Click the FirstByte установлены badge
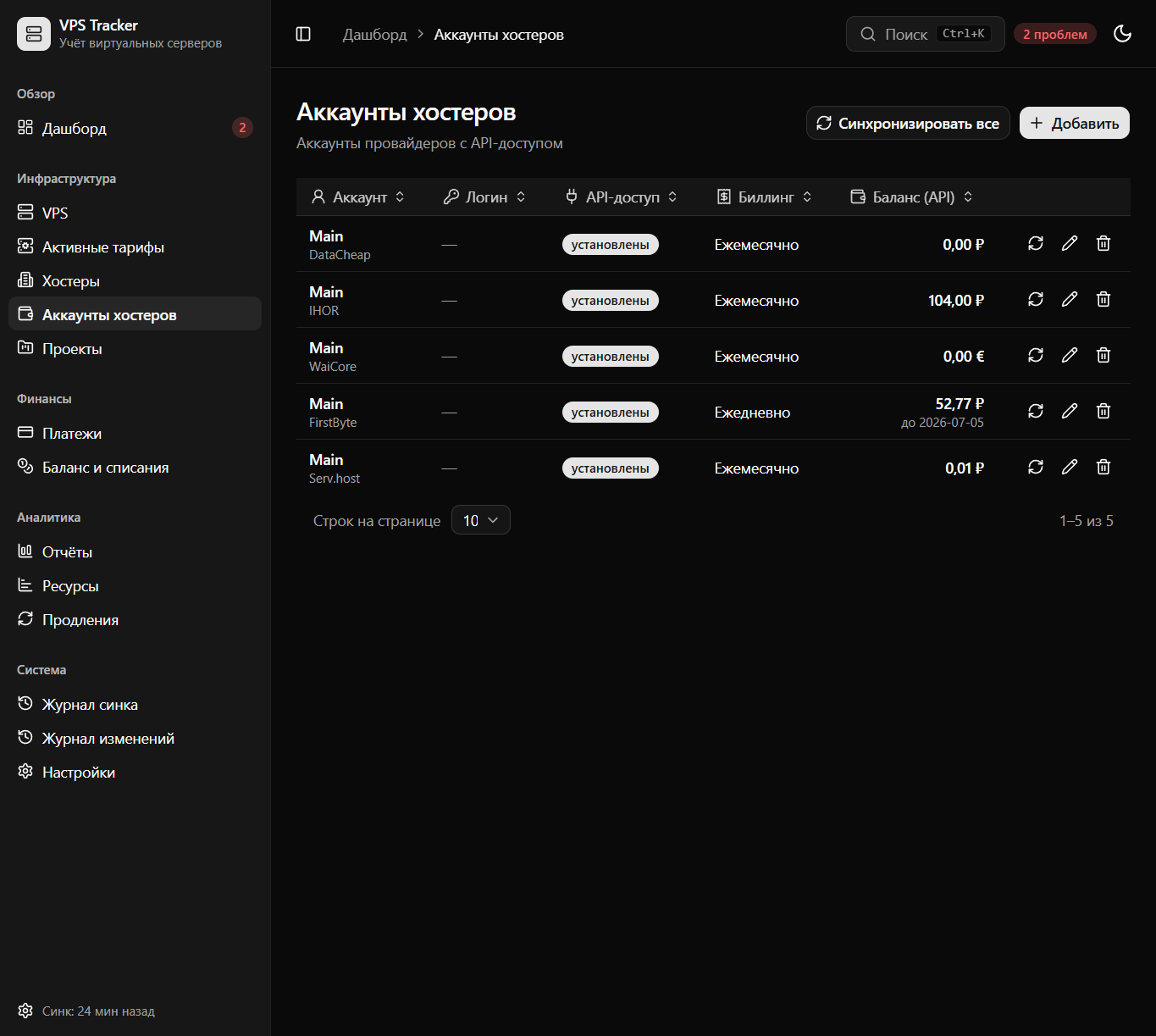The image size is (1156, 1036). (x=611, y=412)
